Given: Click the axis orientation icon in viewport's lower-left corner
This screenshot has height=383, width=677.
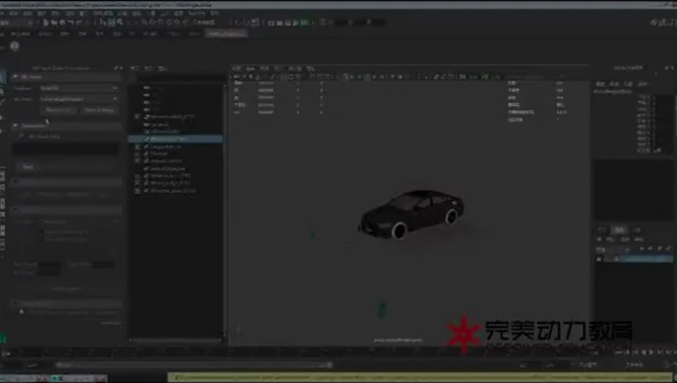Looking at the screenshot, I should coord(237,332).
